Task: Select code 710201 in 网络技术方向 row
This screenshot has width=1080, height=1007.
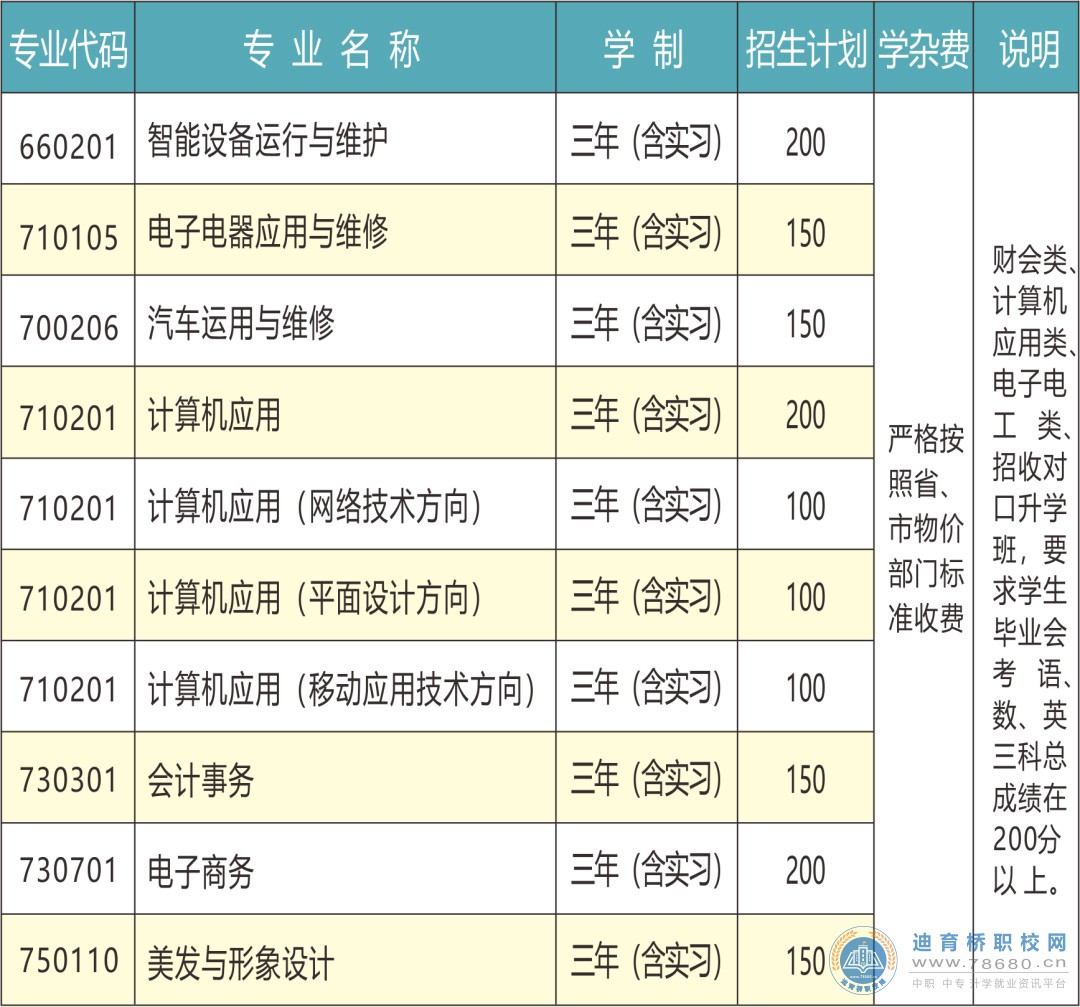Action: click(68, 508)
